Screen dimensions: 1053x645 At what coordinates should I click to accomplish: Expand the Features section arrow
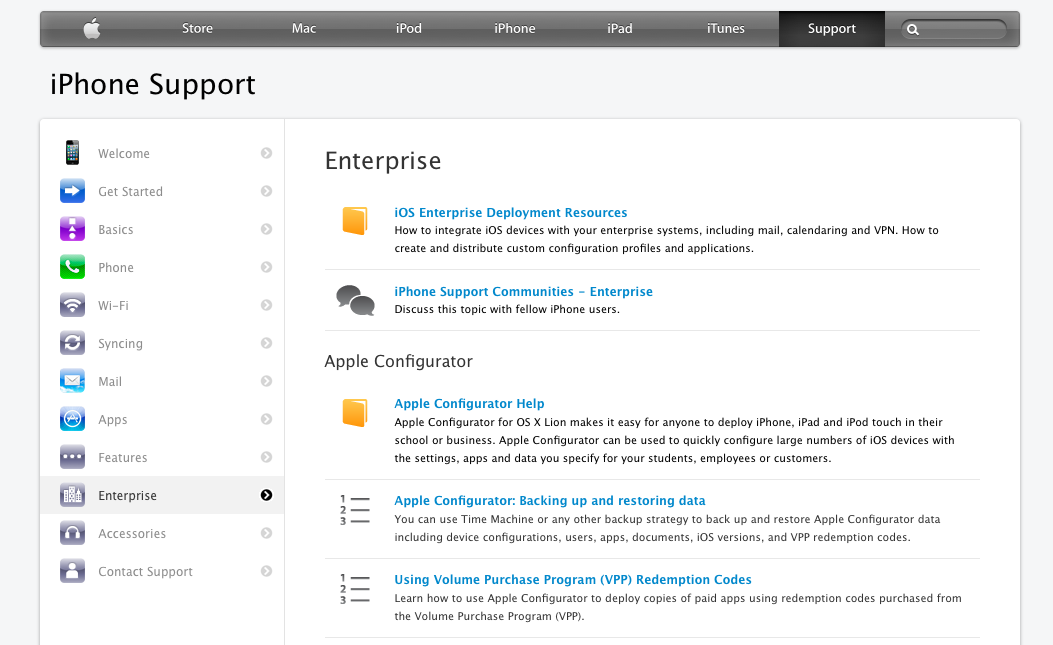pos(266,458)
